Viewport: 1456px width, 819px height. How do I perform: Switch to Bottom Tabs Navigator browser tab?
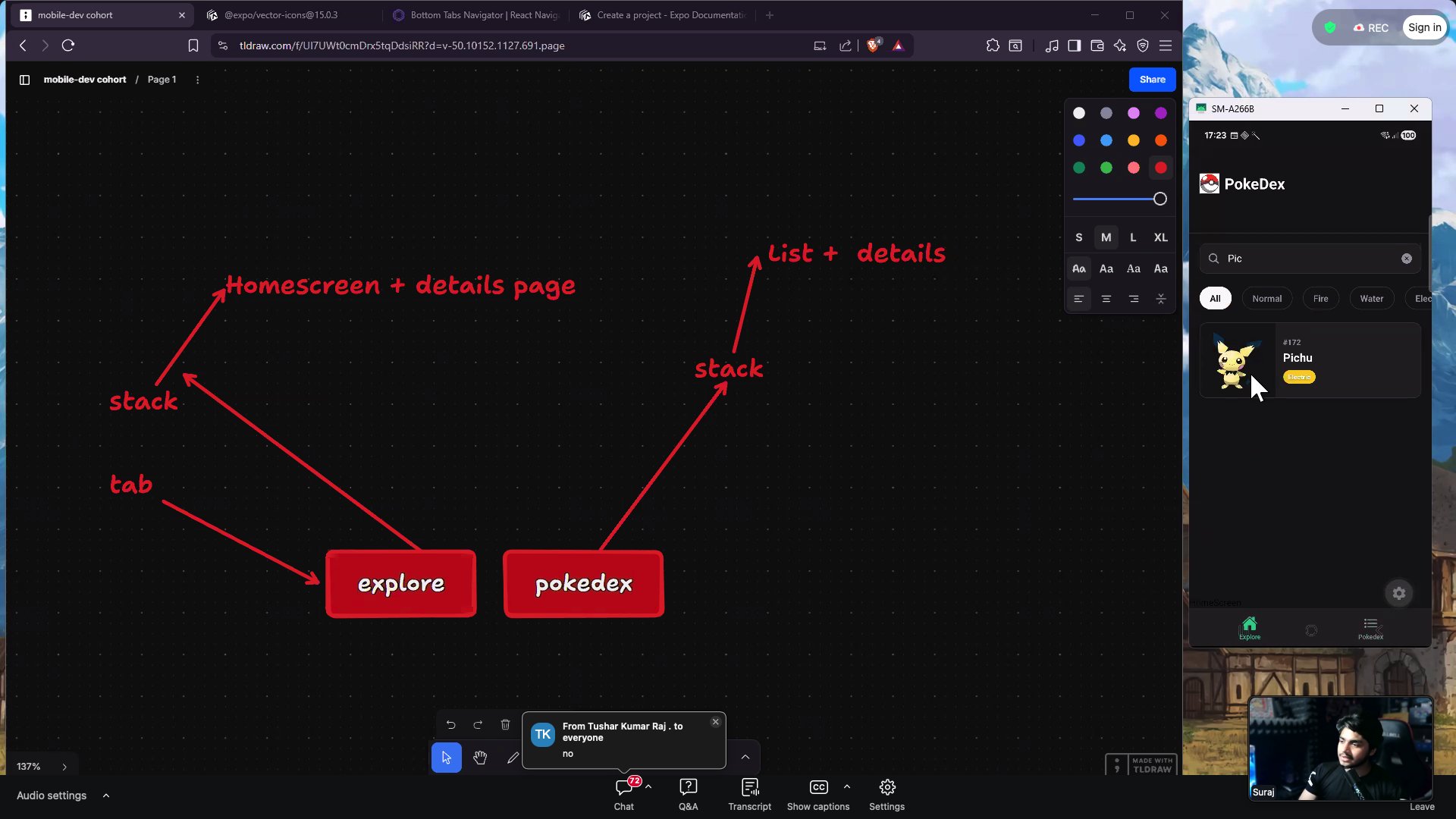(x=478, y=15)
